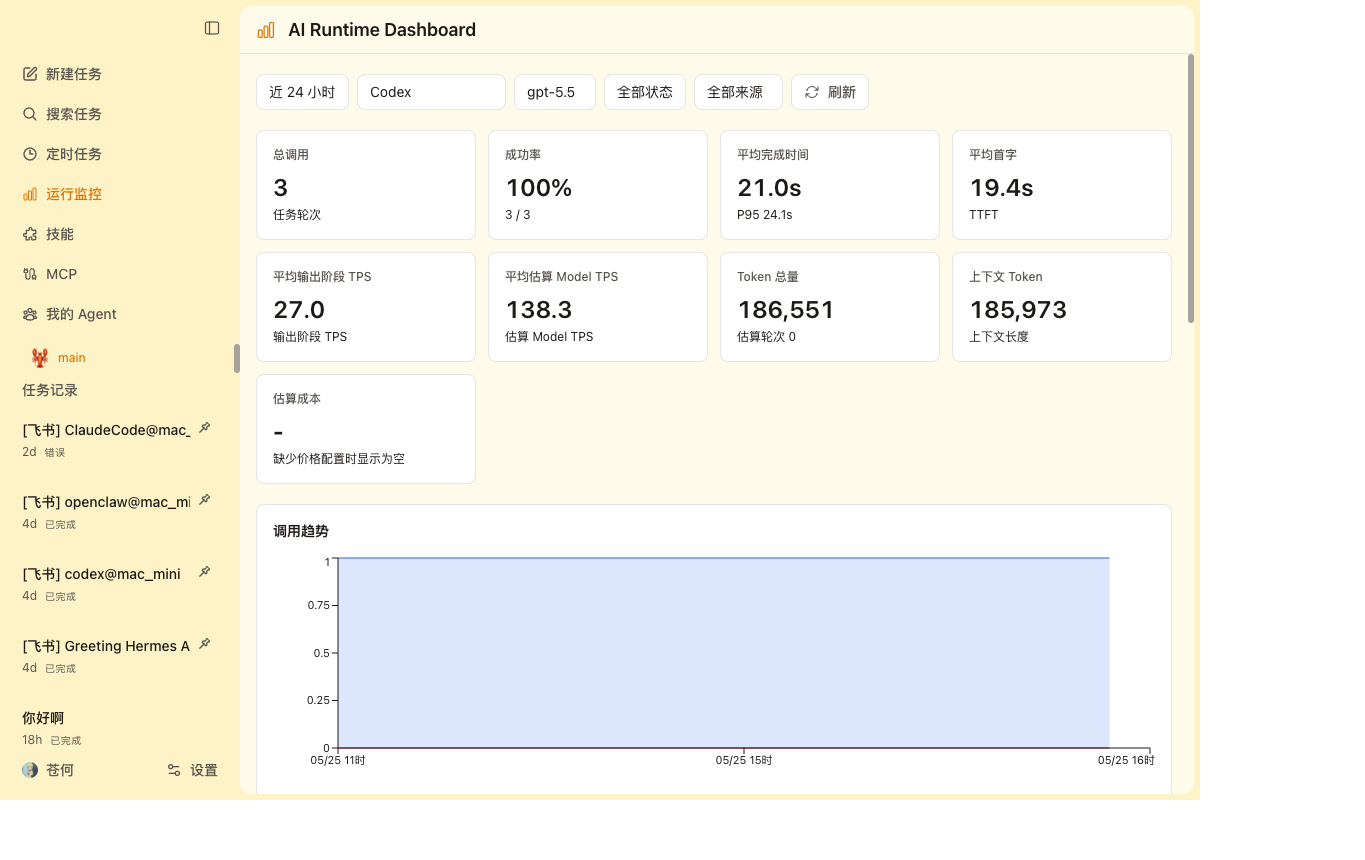Click the sliders icon beside 设置
The image size is (1365, 860).
[174, 770]
